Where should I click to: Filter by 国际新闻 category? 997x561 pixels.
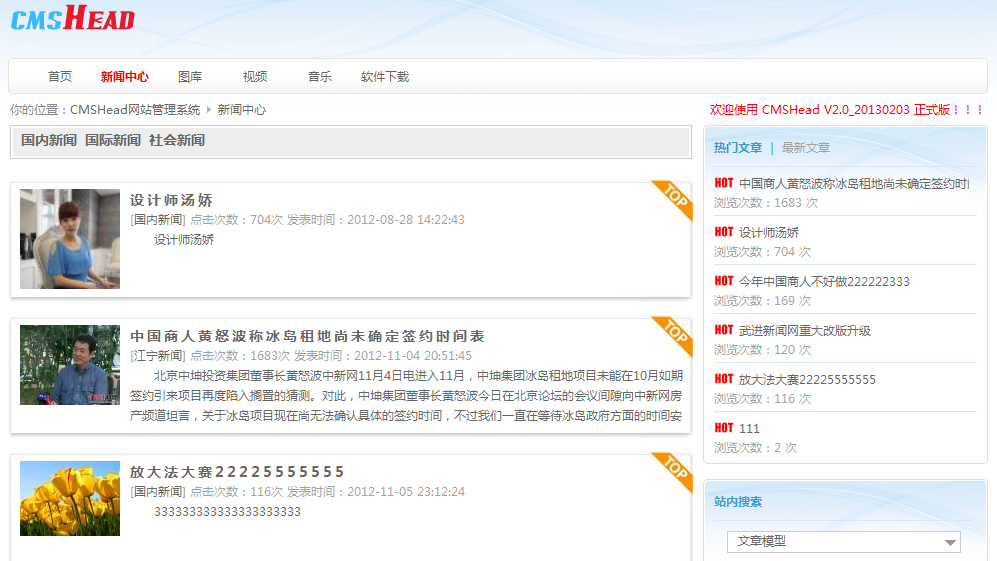(113, 141)
